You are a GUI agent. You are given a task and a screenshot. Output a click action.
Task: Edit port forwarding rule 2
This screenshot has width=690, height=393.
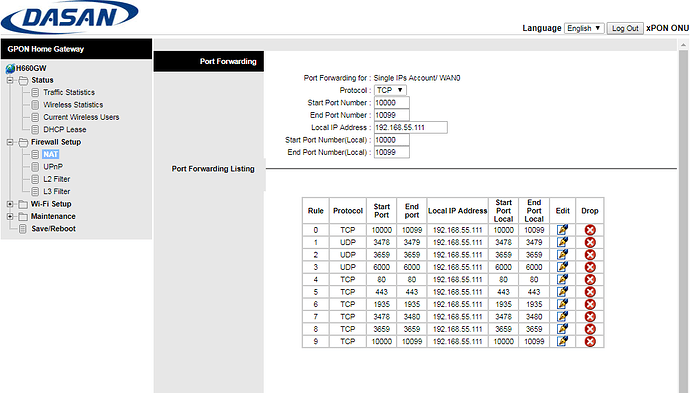point(562,254)
